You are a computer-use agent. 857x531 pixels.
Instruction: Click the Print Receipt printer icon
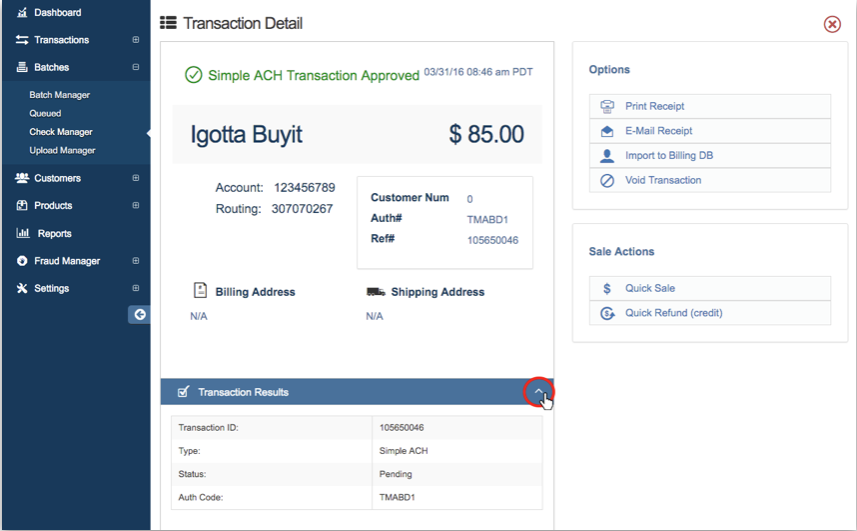(607, 106)
